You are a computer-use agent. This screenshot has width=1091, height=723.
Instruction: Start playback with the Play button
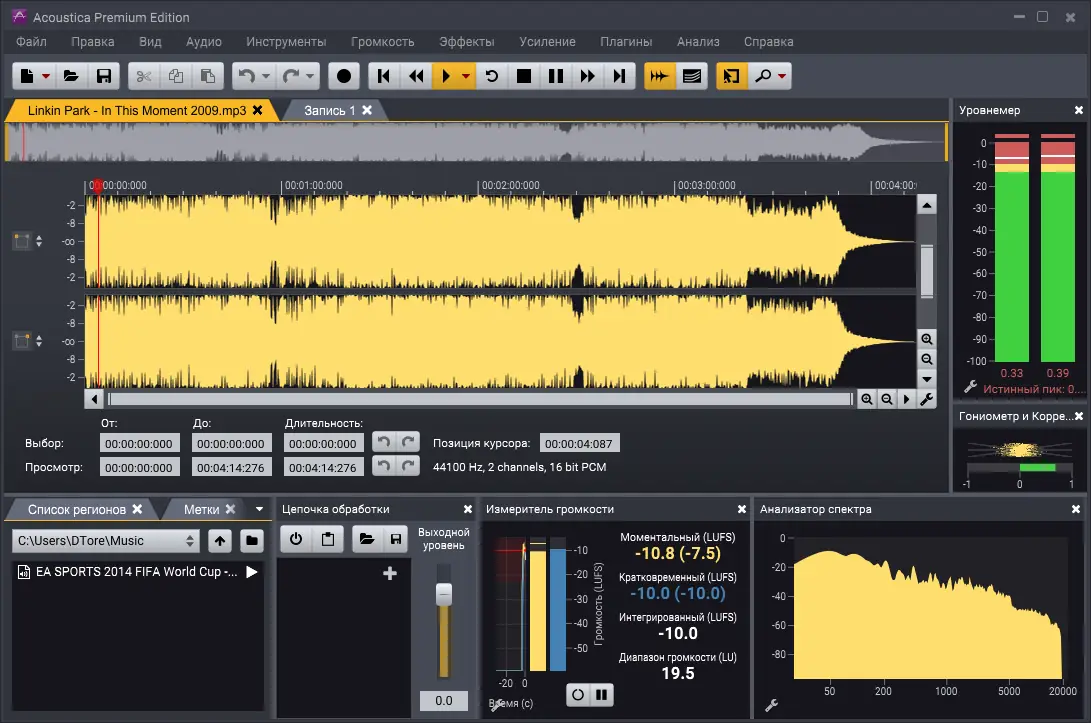446,76
